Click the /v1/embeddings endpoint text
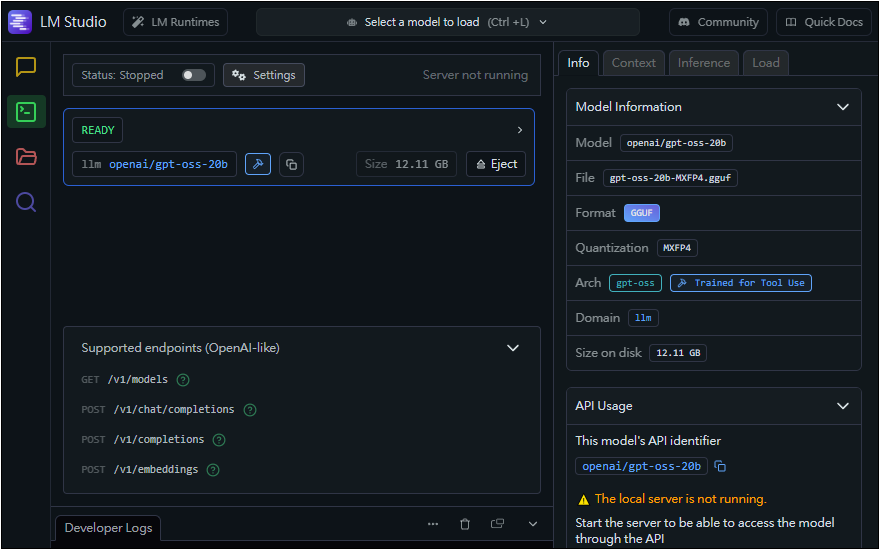The width and height of the screenshot is (880, 550). pyautogui.click(x=156, y=469)
